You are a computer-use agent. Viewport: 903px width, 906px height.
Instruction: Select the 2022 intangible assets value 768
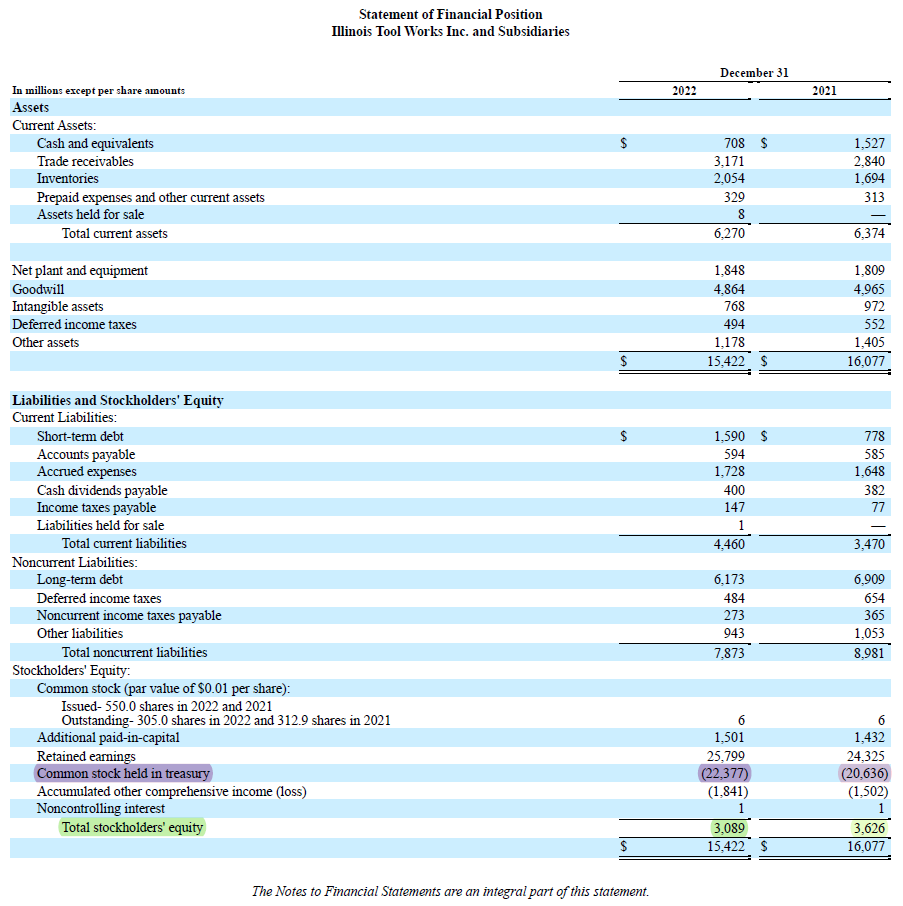pyautogui.click(x=734, y=306)
